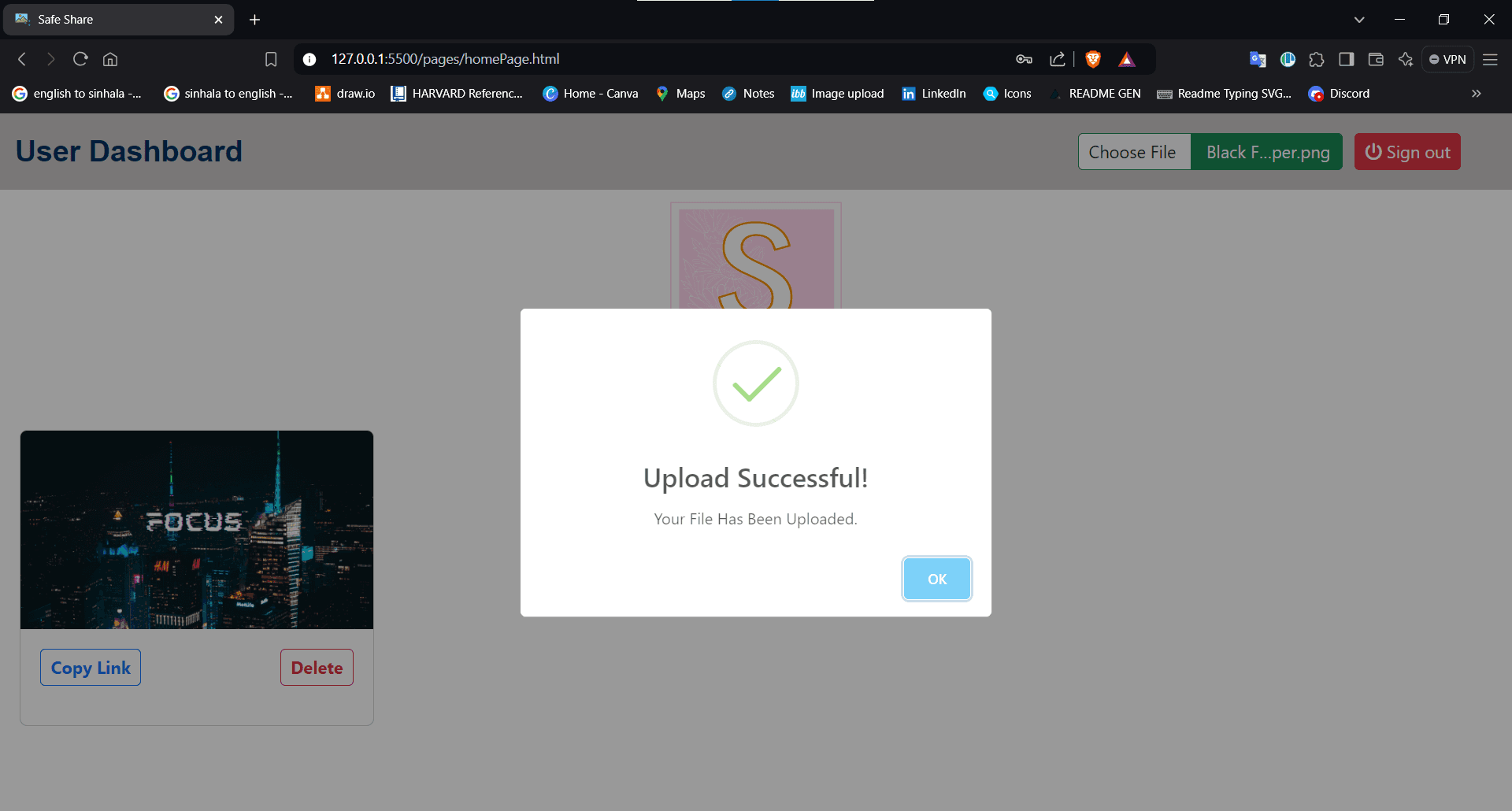1512x811 pixels.
Task: Open the browser hamburger menu
Action: point(1491,59)
